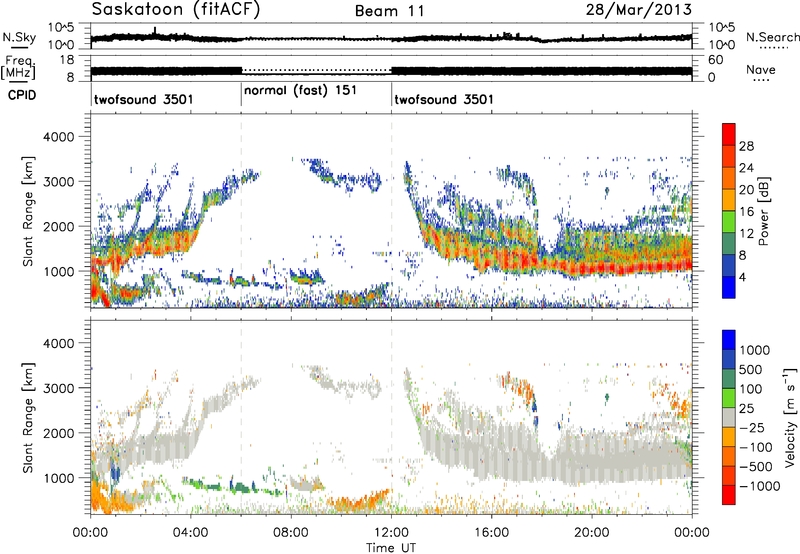Click the 'Power [dB]' colorbar label
The image size is (800, 554).
point(763,211)
